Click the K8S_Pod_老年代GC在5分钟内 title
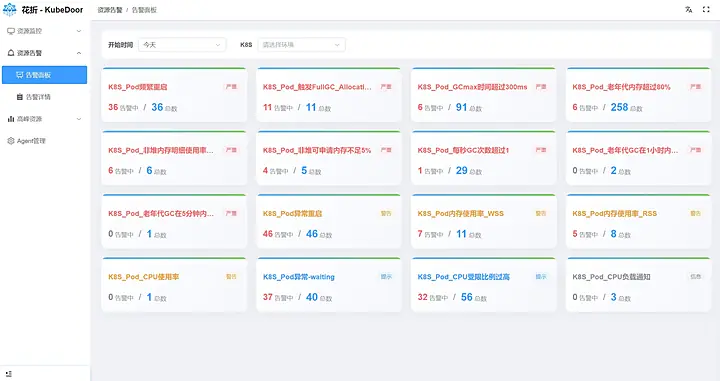 [x=161, y=214]
